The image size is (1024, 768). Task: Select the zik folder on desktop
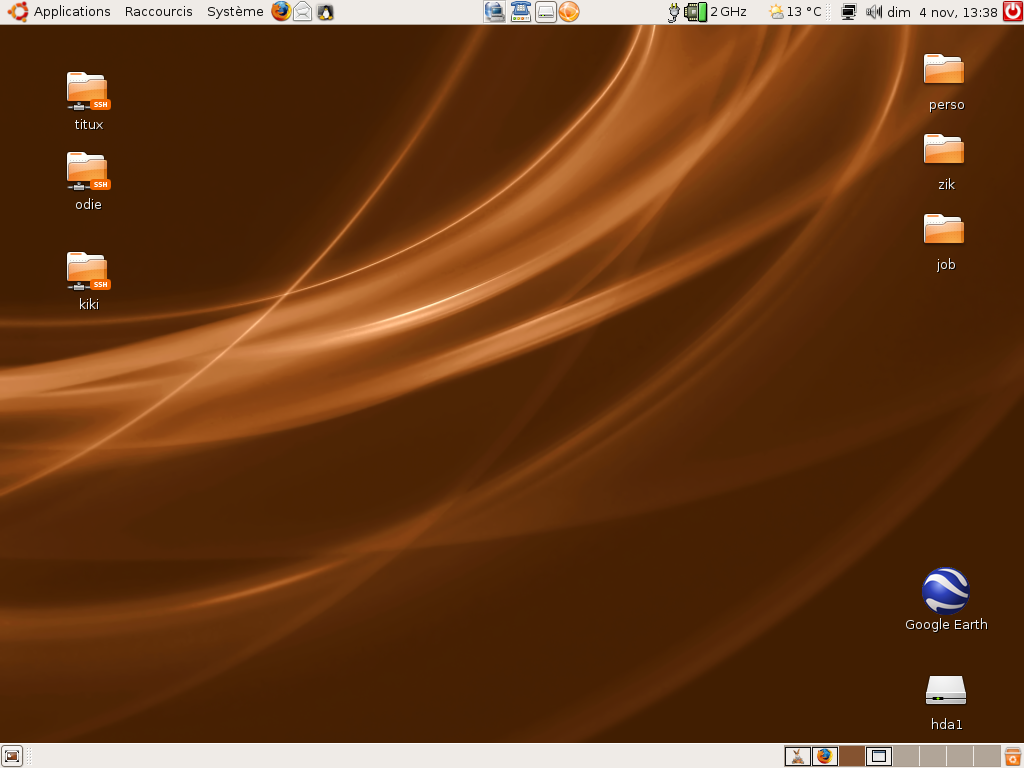pos(944,161)
